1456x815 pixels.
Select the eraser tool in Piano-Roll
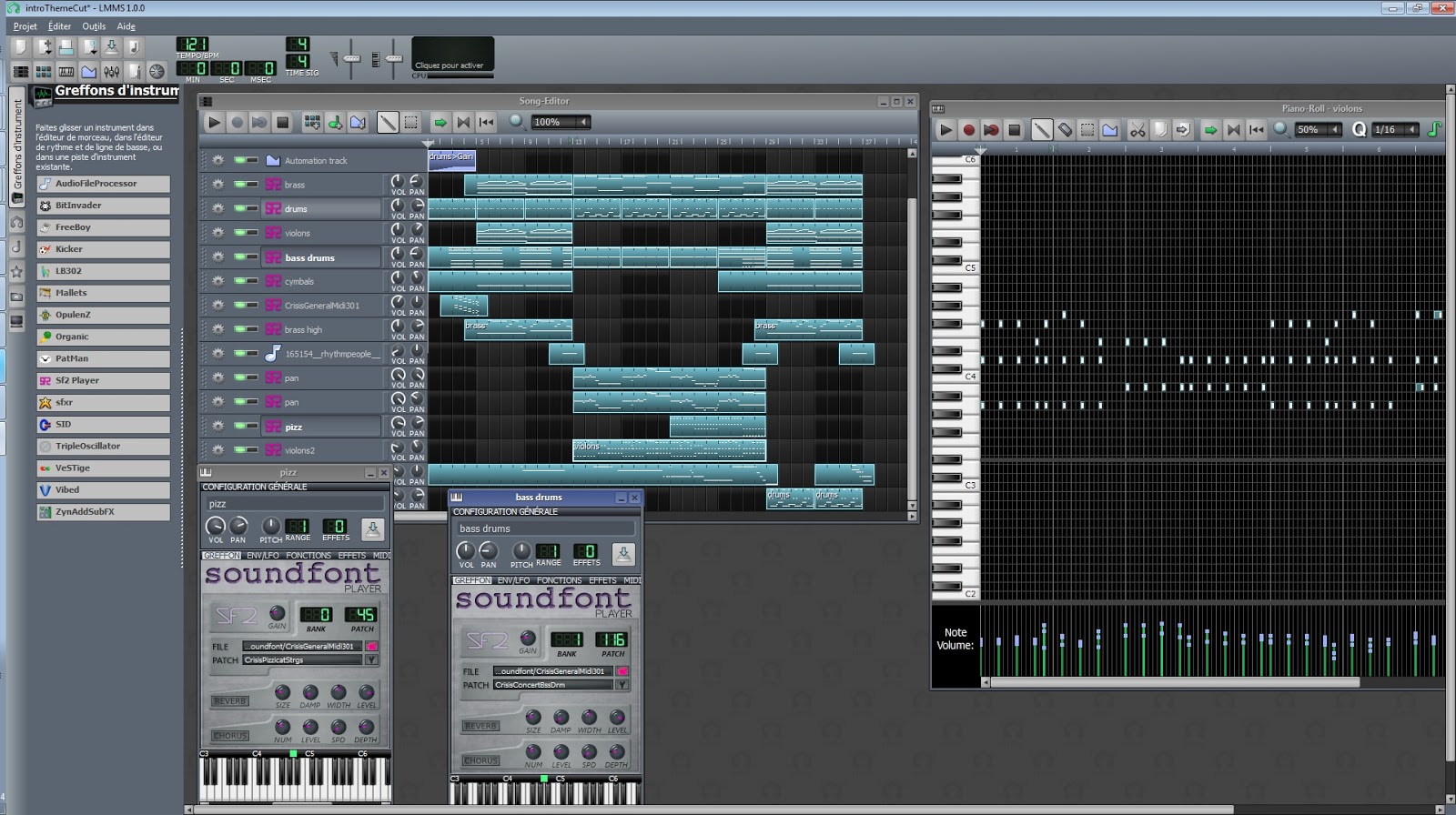1065,130
